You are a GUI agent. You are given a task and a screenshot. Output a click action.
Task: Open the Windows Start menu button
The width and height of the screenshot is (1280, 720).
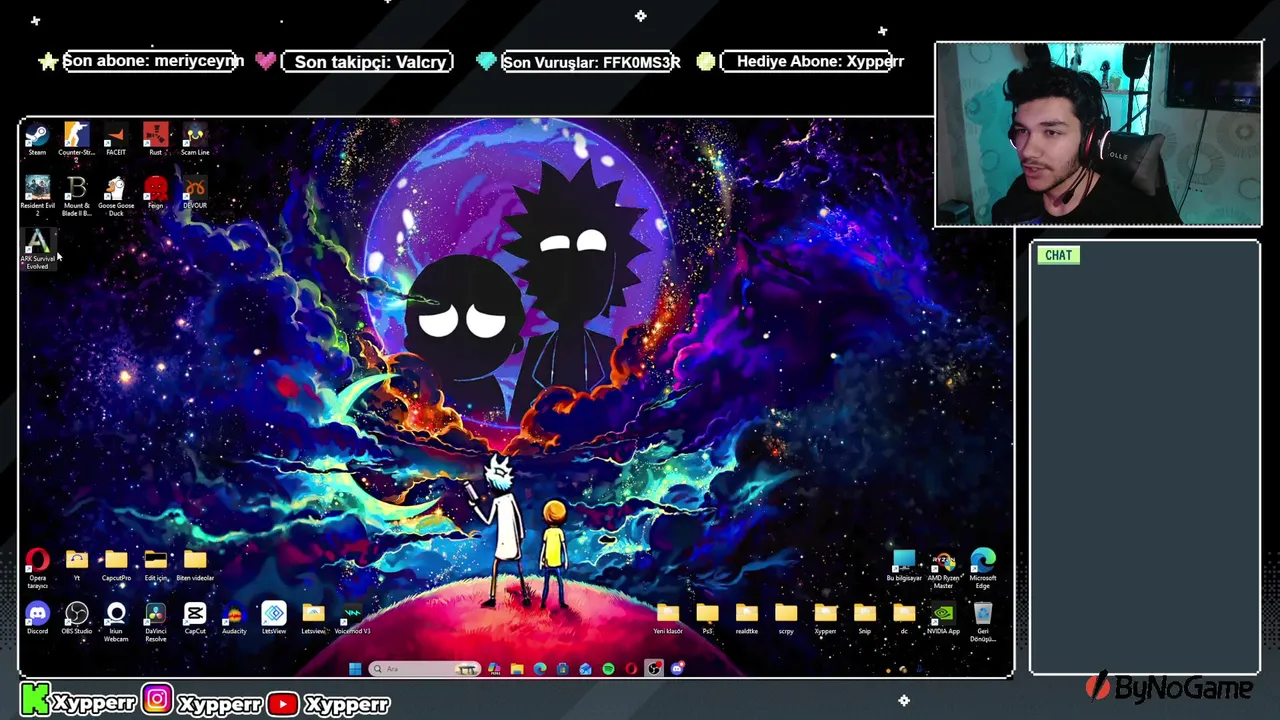click(x=355, y=668)
